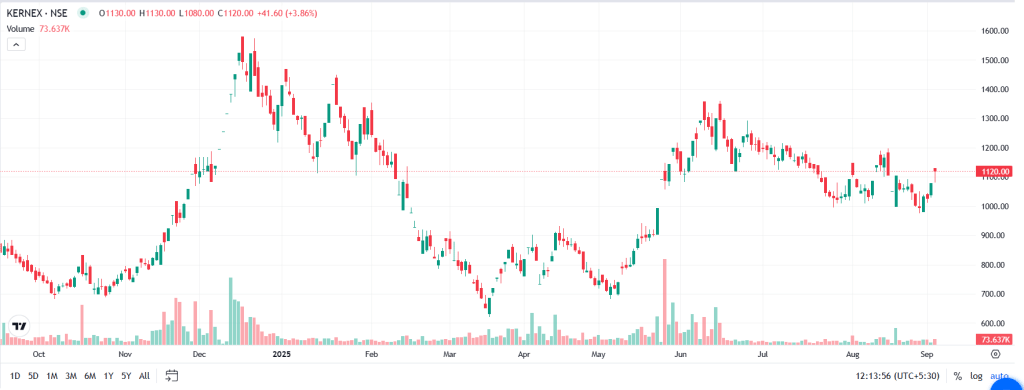Collapse the indicator legend with the arrow button
1024x390 pixels.
16,44
